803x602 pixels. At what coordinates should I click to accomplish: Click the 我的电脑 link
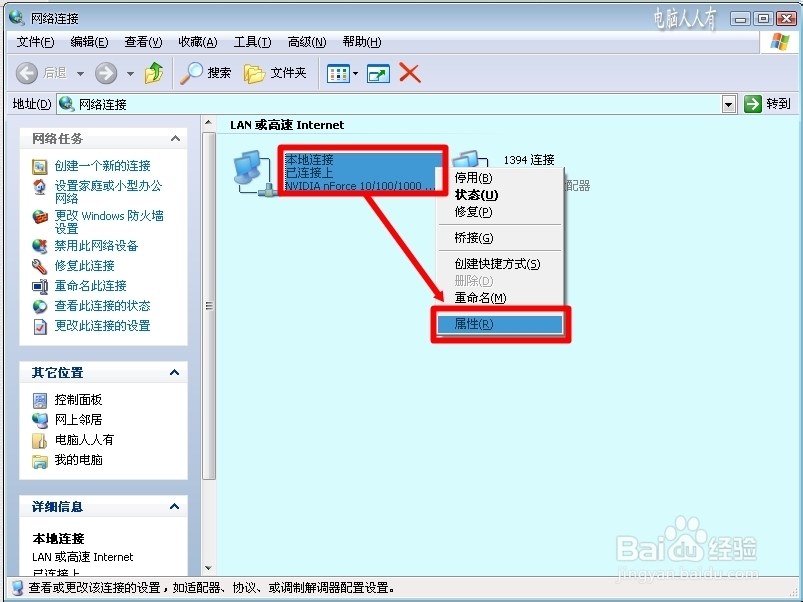pyautogui.click(x=78, y=460)
